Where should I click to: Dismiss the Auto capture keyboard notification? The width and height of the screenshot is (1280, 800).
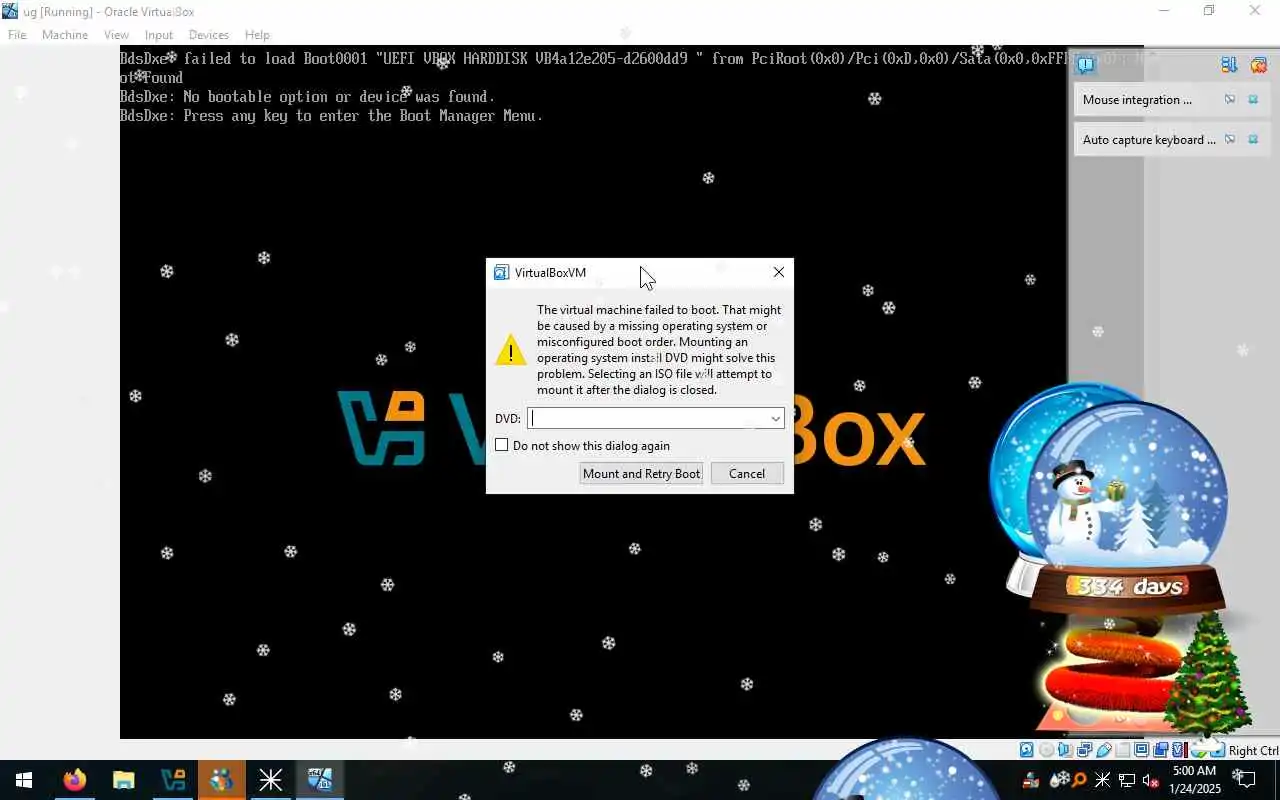[1253, 139]
